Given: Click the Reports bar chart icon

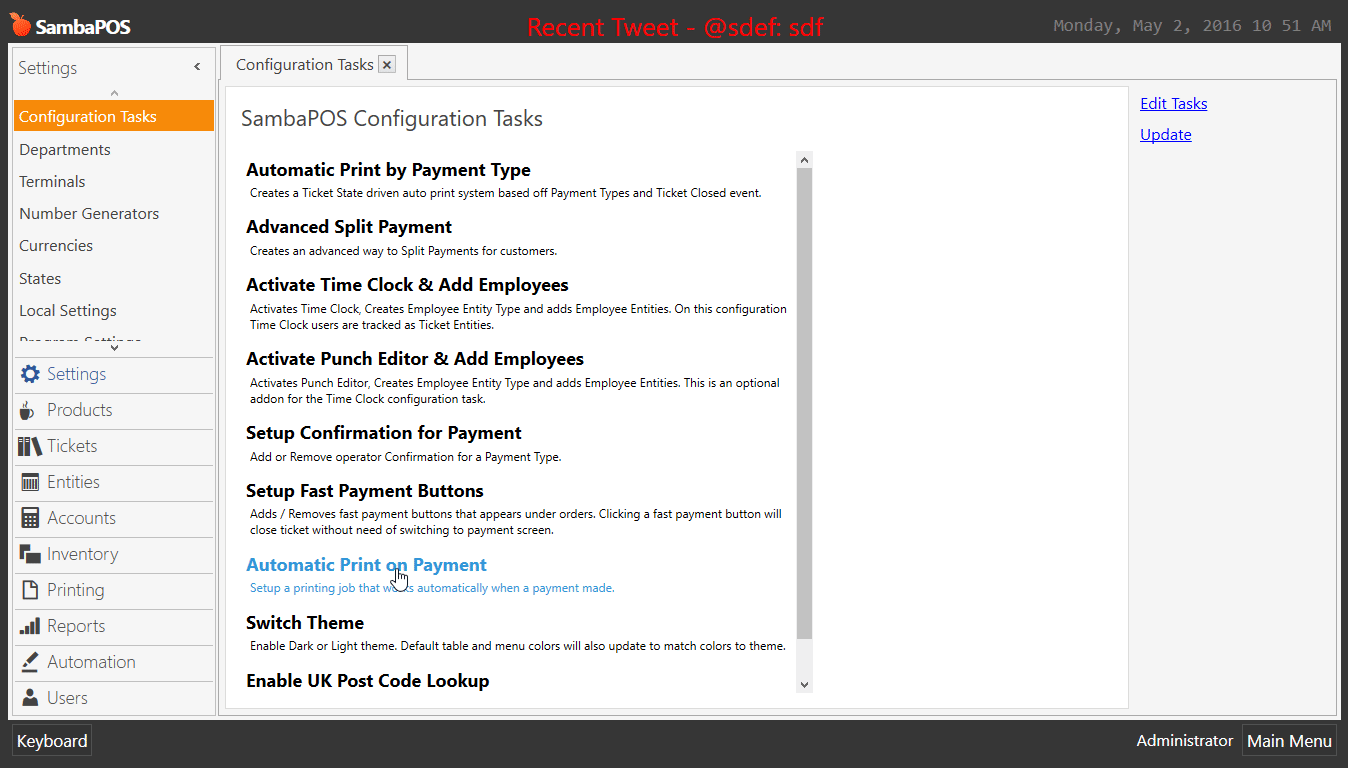Looking at the screenshot, I should click(x=30, y=626).
